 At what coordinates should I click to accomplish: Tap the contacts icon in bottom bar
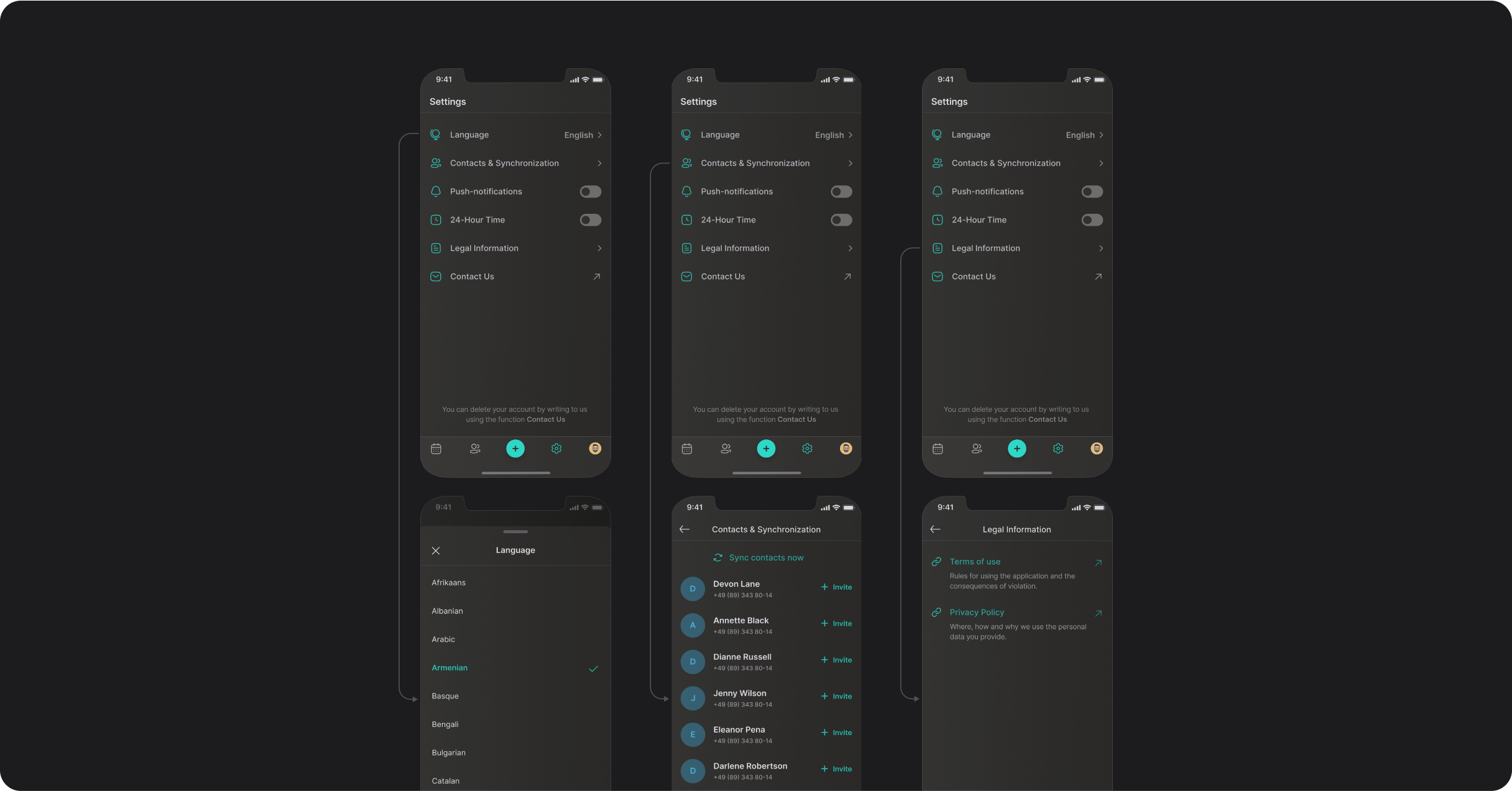click(476, 448)
